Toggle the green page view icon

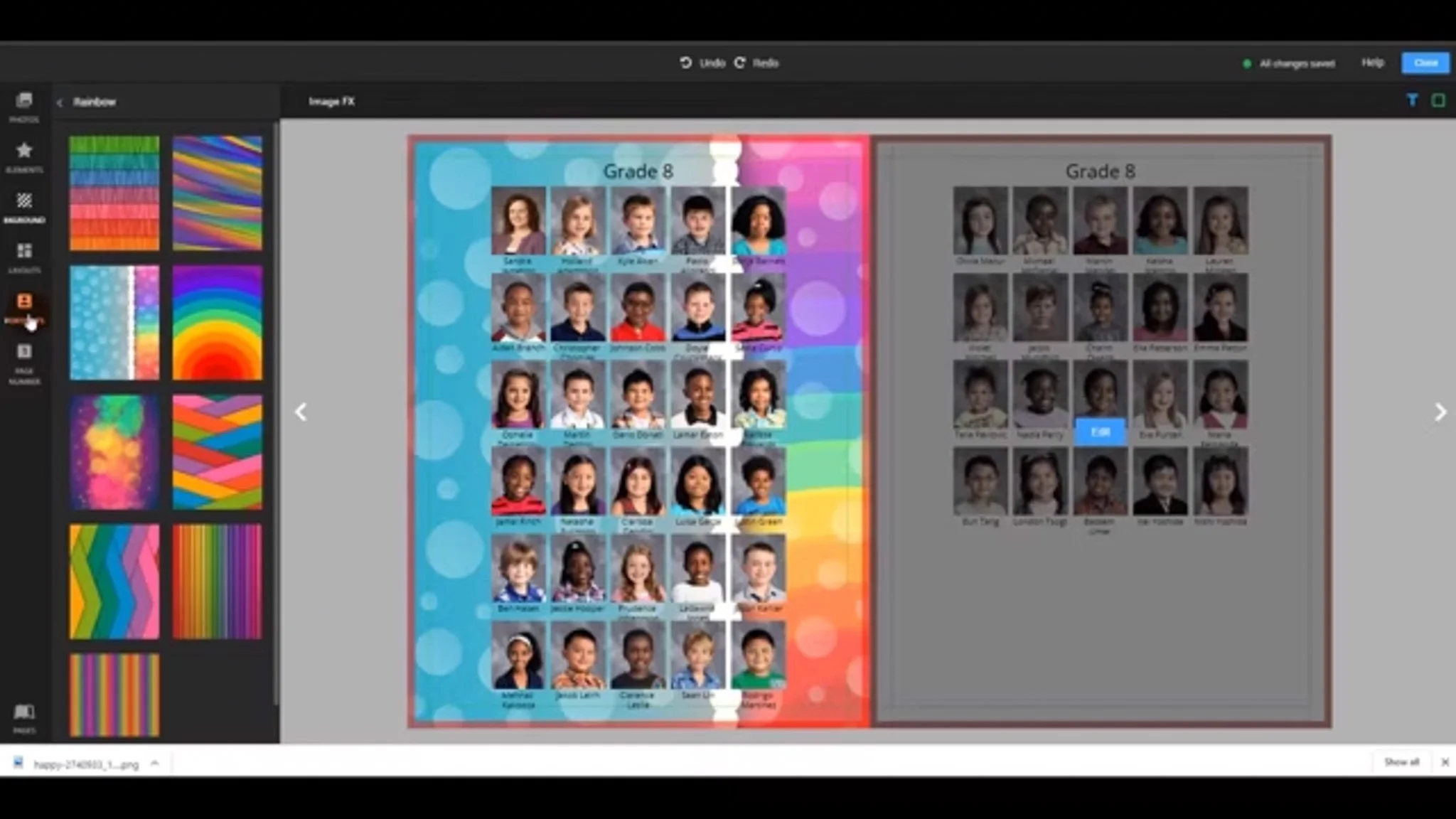click(x=1438, y=101)
